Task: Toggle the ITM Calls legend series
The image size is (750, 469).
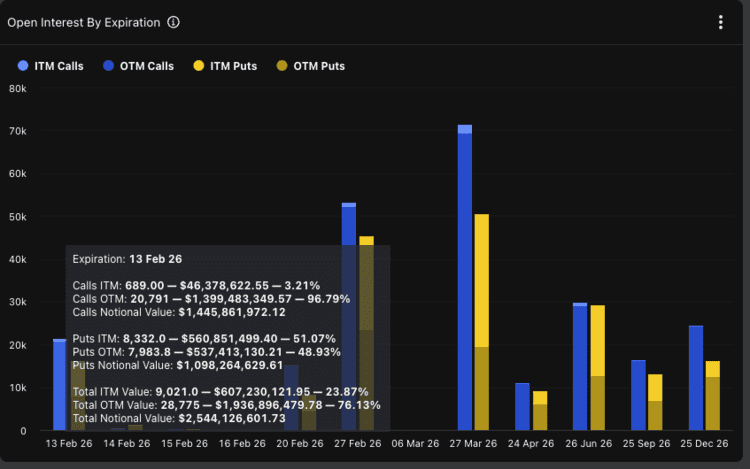Action: (54, 67)
